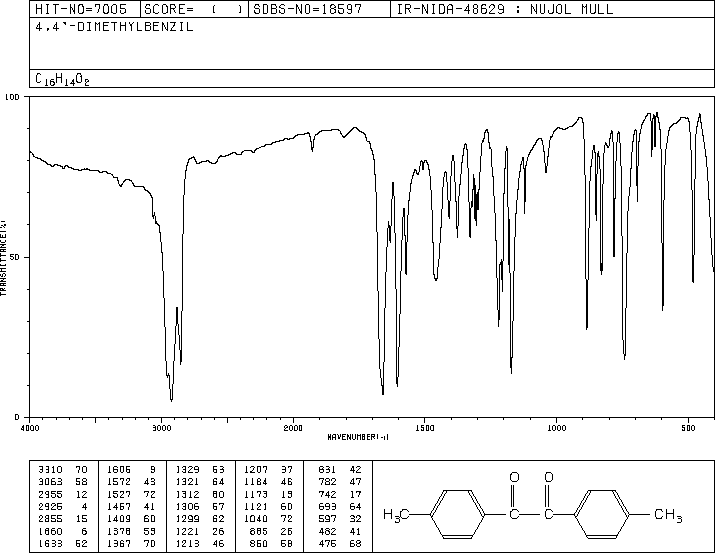This screenshot has height=553, width=715.
Task: Click the 500 wavenumber axis label
Action: 688,428
